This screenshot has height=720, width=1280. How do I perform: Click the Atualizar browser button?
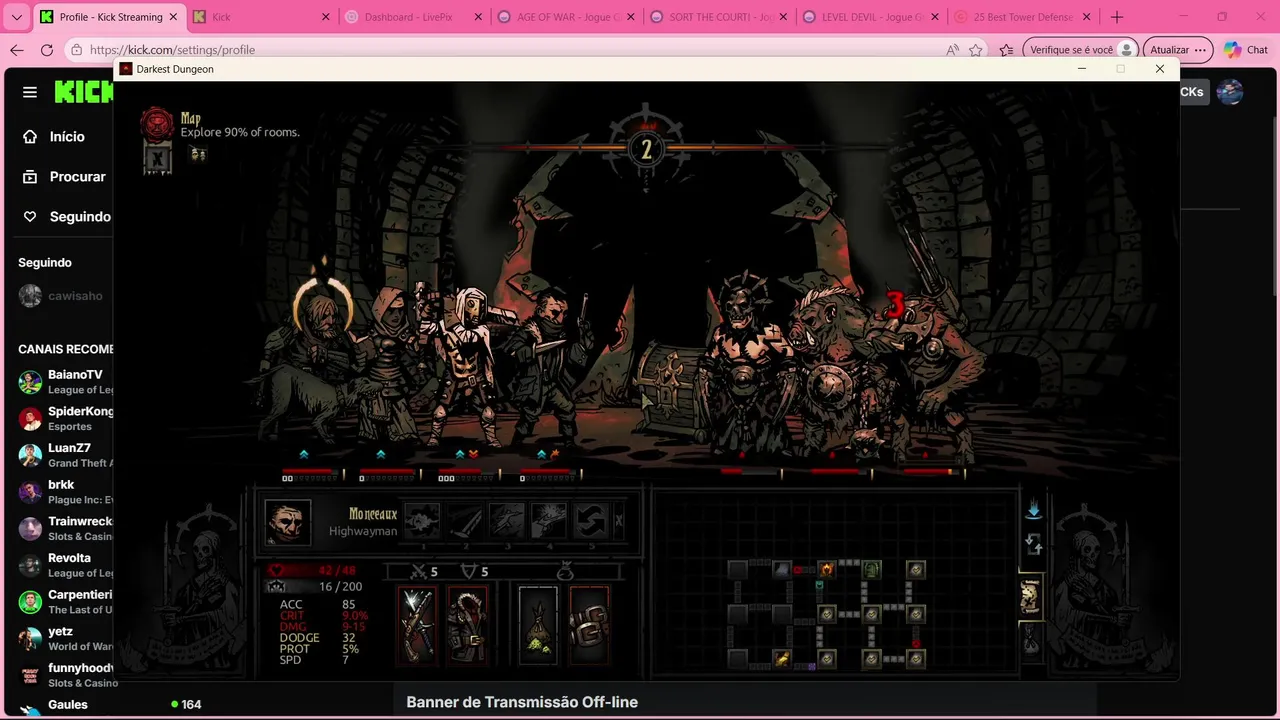click(x=1177, y=50)
